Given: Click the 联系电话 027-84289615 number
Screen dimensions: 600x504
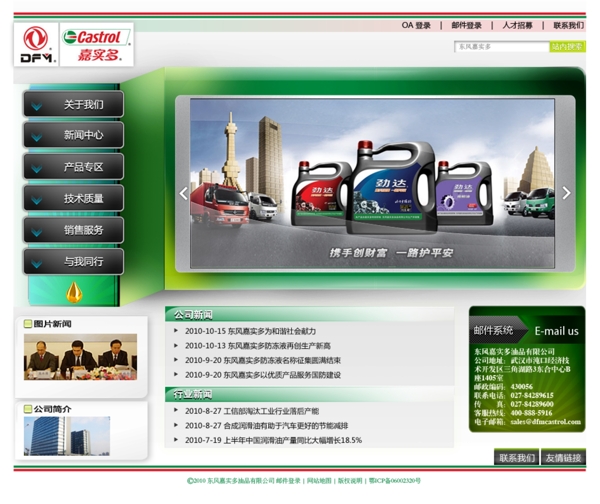Looking at the screenshot, I should [532, 395].
